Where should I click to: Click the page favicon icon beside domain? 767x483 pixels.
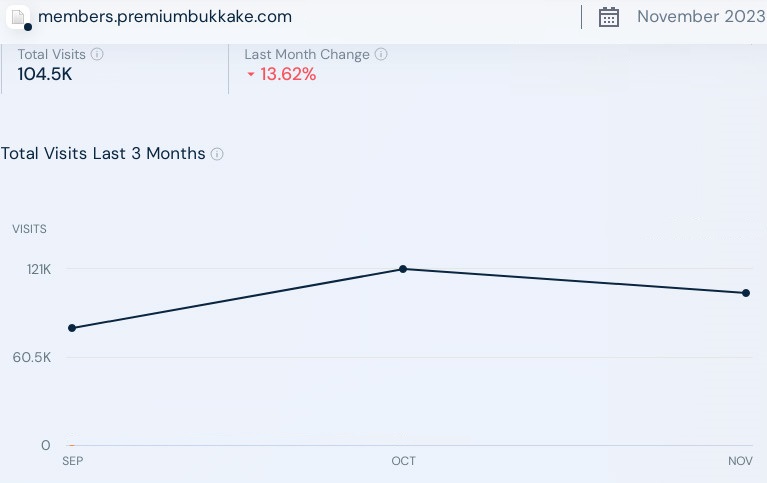pyautogui.click(x=18, y=17)
